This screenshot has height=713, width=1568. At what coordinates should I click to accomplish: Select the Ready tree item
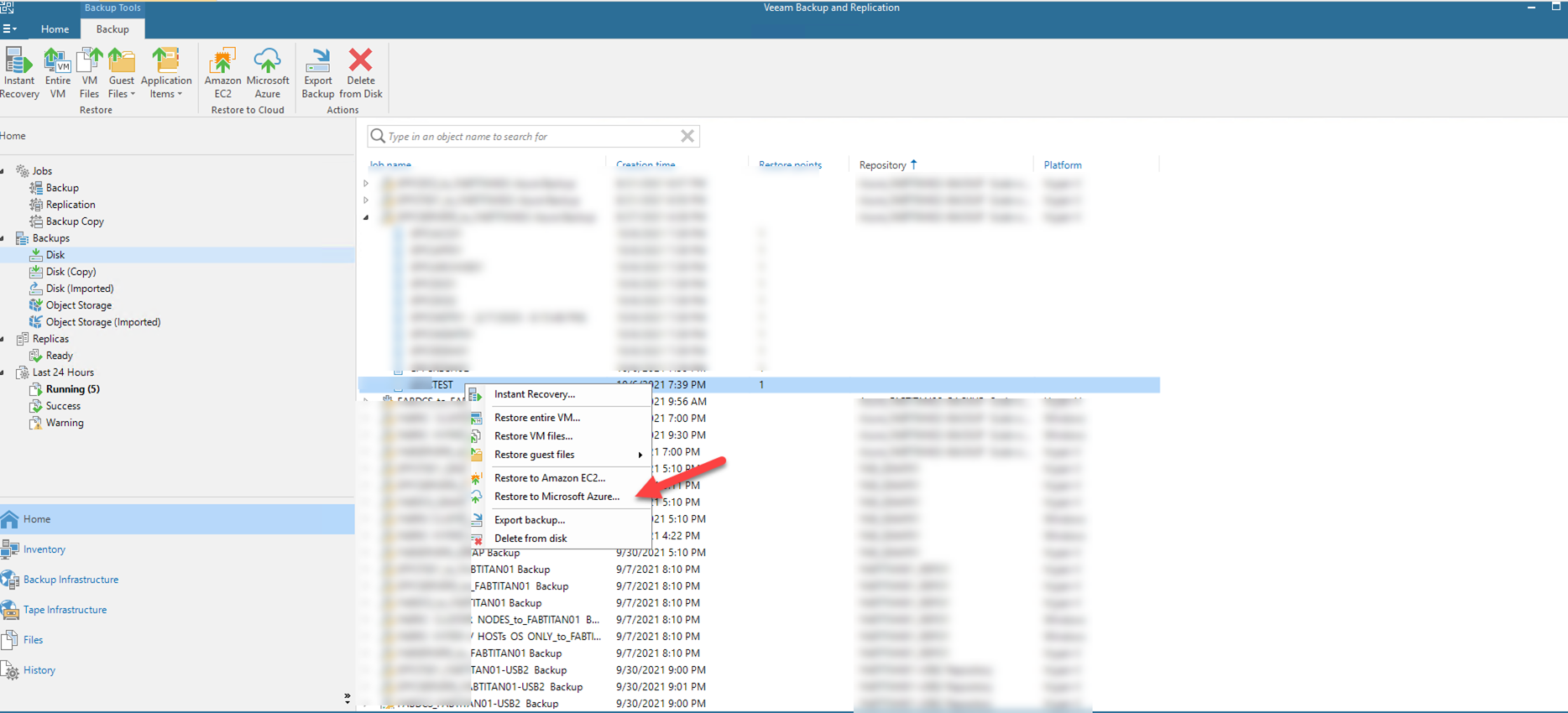coord(59,356)
